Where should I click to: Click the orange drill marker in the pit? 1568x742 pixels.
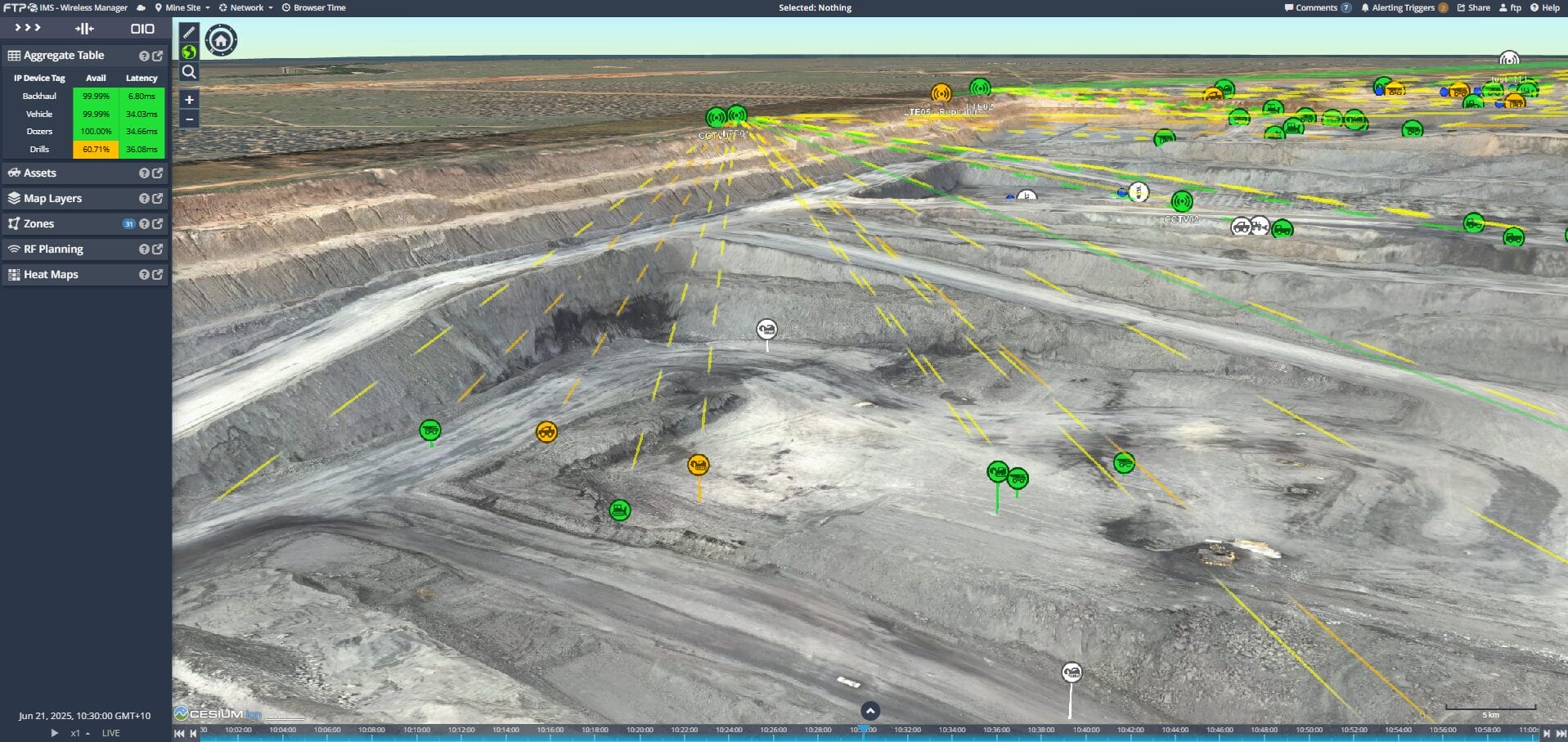698,465
